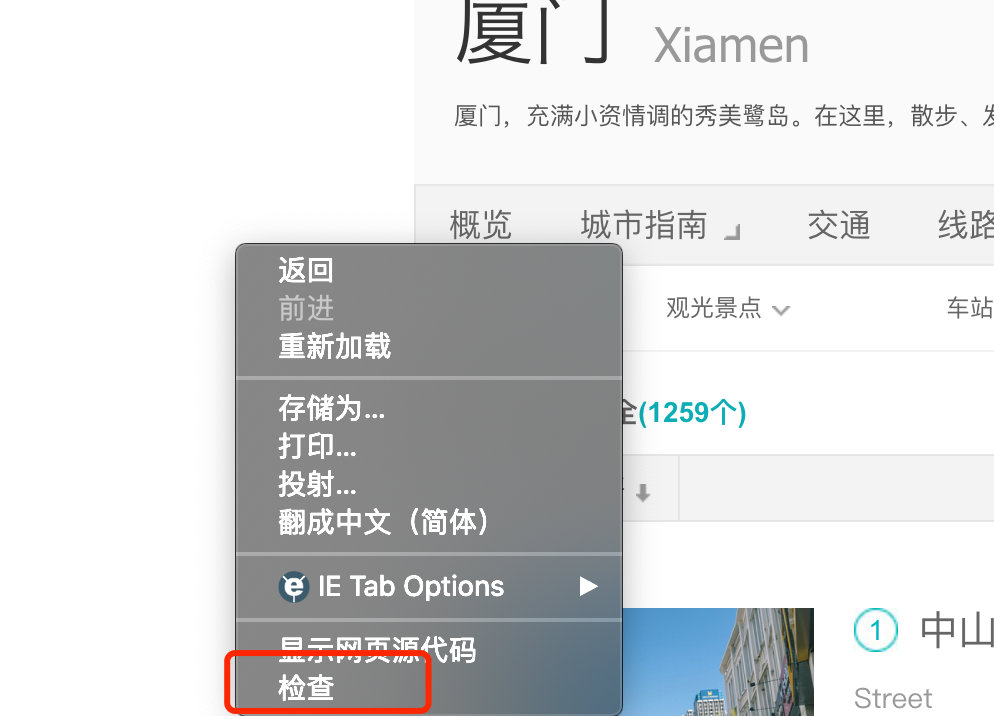This screenshot has height=716, width=994.
Task: Open the 中山 street photo thumbnail
Action: point(718,662)
